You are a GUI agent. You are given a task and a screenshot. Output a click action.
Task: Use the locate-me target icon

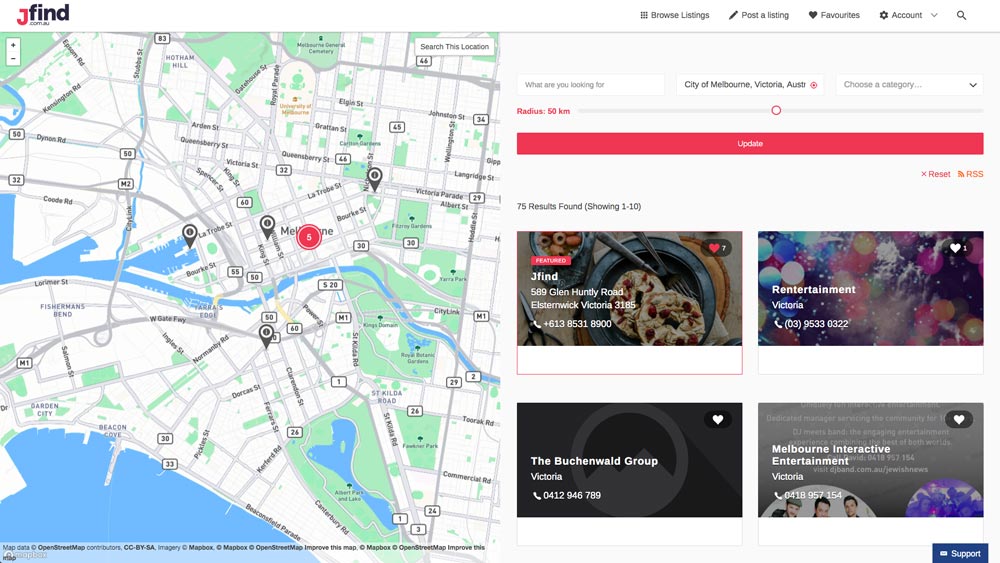coord(814,85)
